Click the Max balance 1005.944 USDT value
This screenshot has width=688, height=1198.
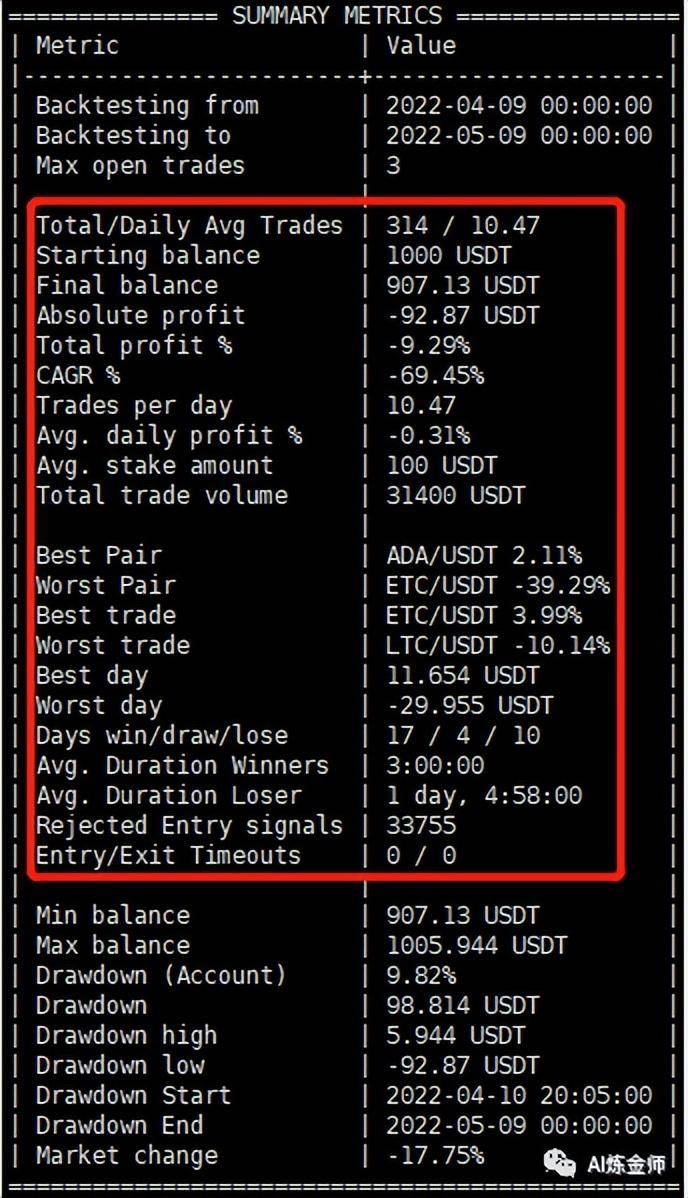pyautogui.click(x=477, y=945)
